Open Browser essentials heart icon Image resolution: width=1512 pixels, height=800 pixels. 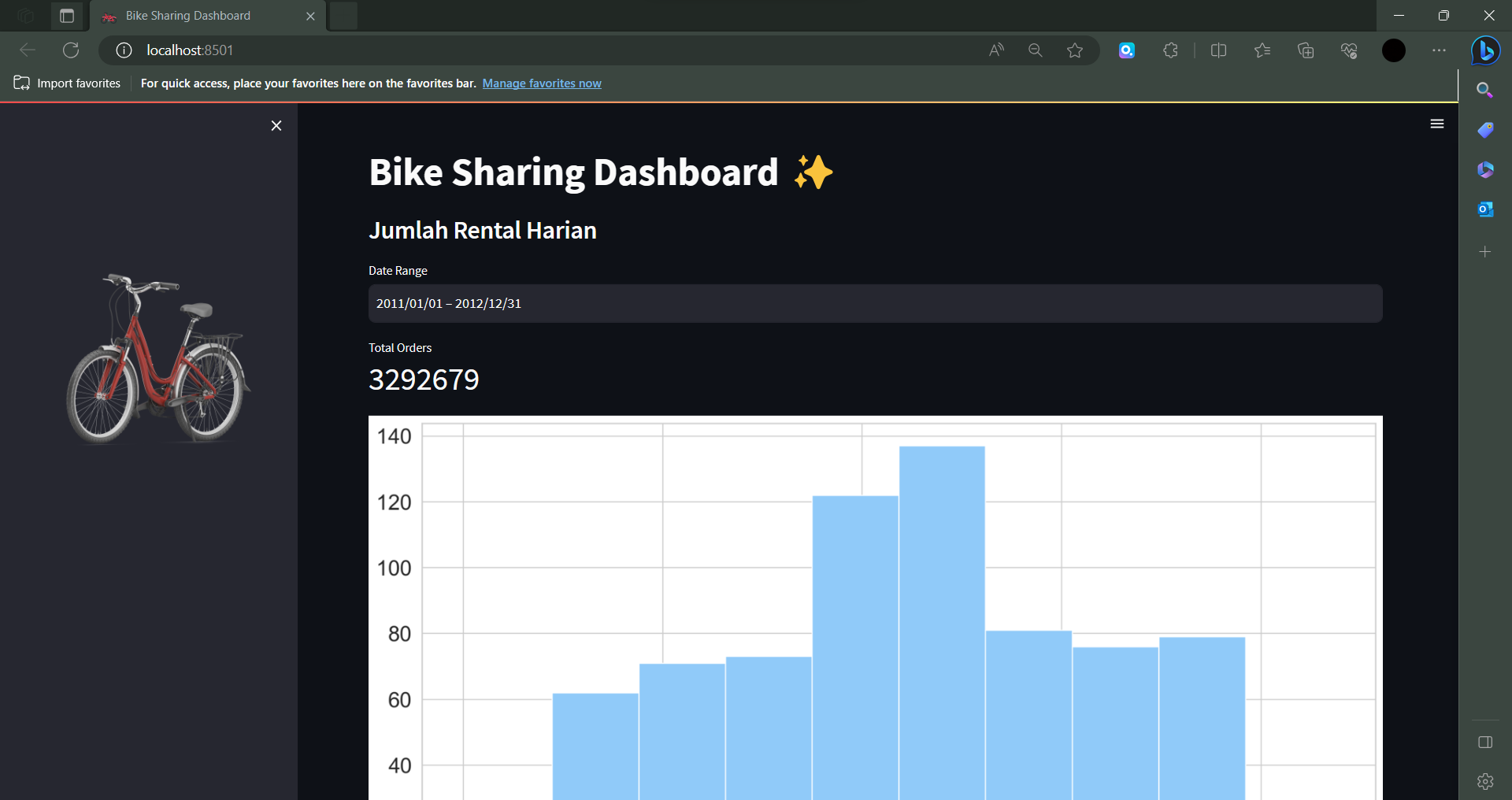1350,50
